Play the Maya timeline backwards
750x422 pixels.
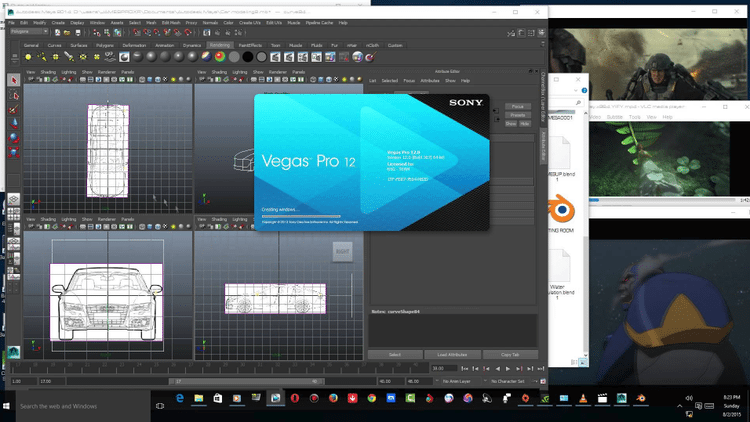[x=497, y=368]
